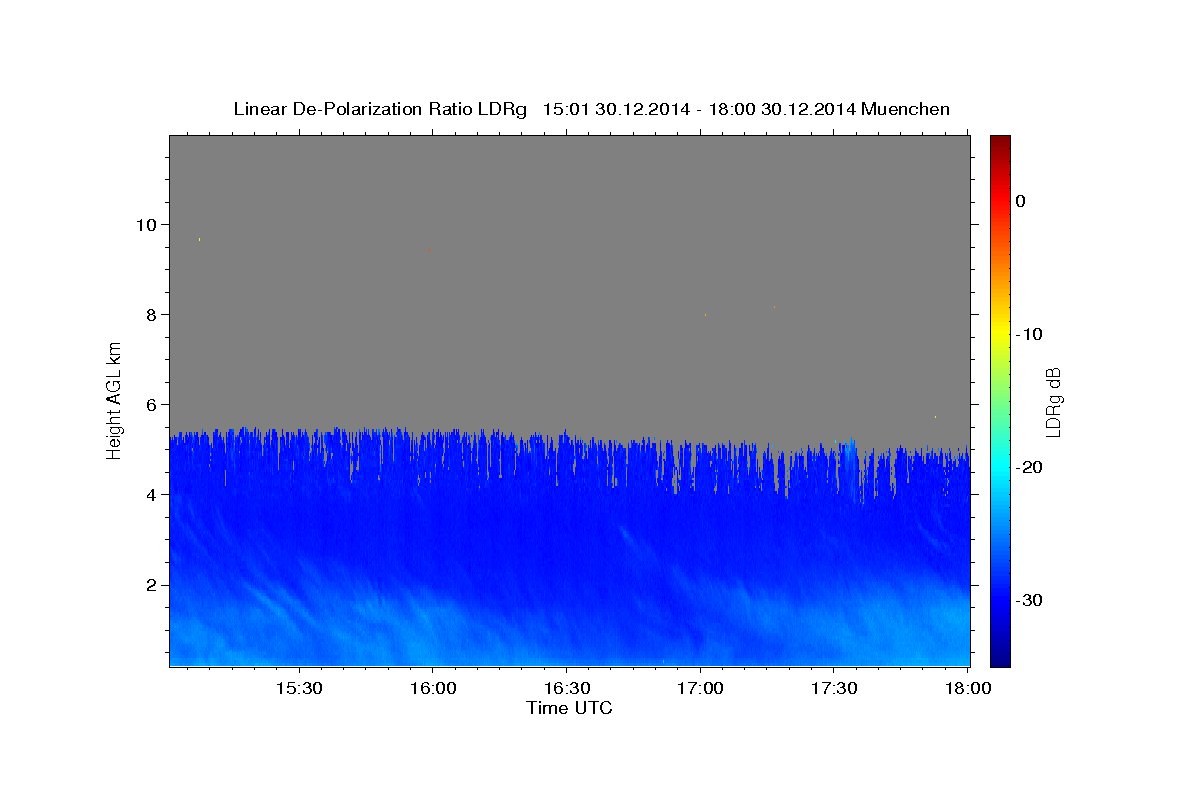
Task: Click the 'Muenchen' location label in the title
Action: (905, 109)
